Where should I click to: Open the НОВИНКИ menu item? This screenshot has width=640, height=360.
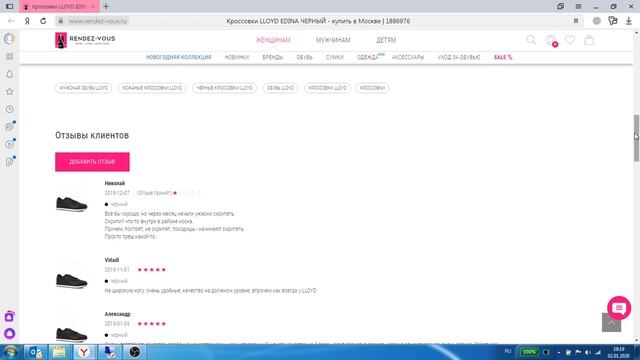[237, 57]
